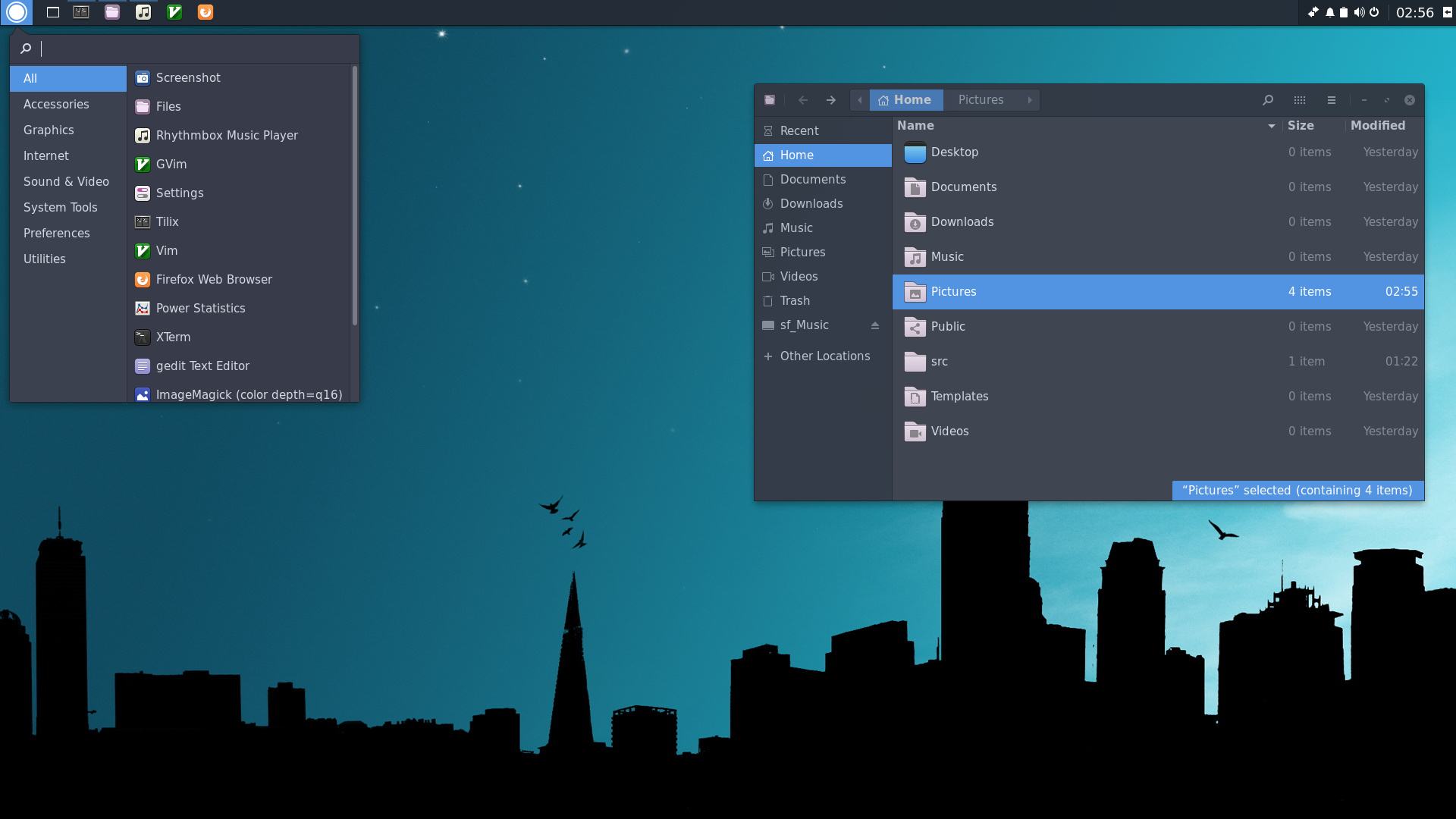Select the Graphics category in app menu
Image resolution: width=1456 pixels, height=819 pixels.
[x=49, y=130]
